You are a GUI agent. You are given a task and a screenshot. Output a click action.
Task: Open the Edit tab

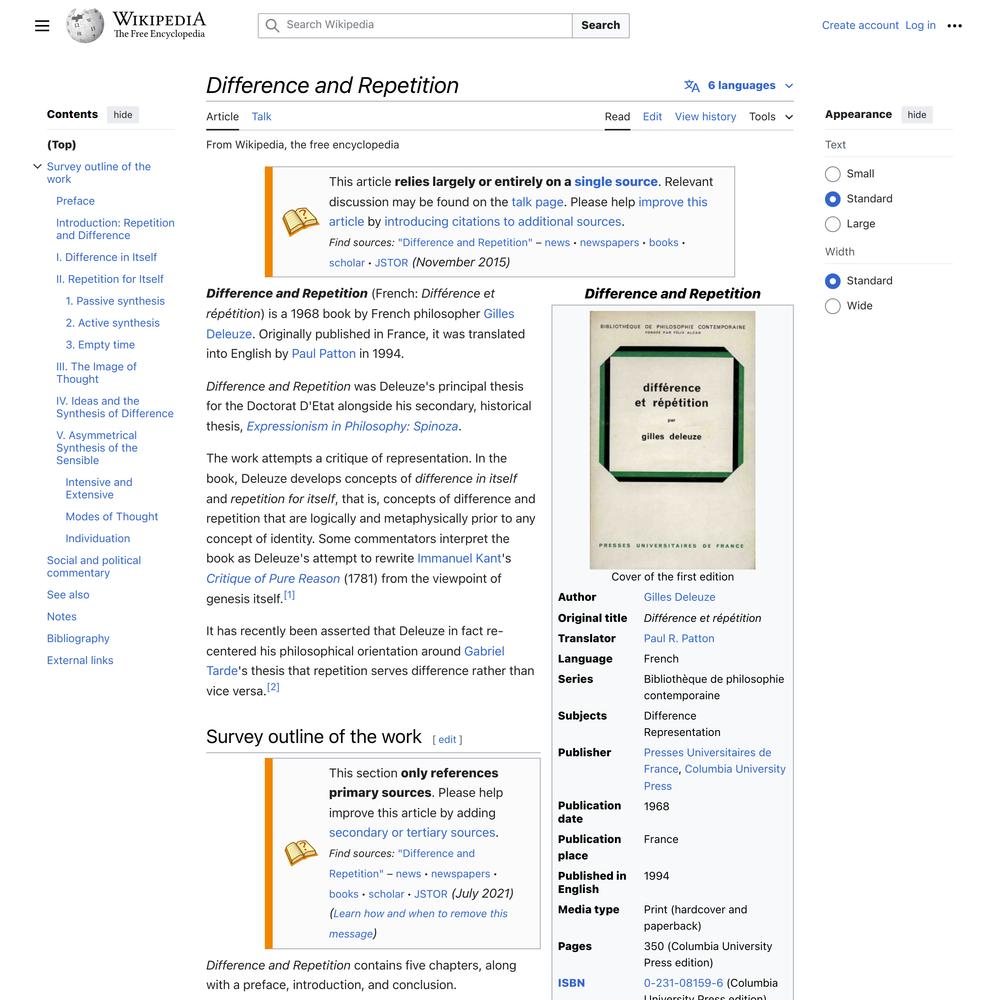[x=652, y=117]
